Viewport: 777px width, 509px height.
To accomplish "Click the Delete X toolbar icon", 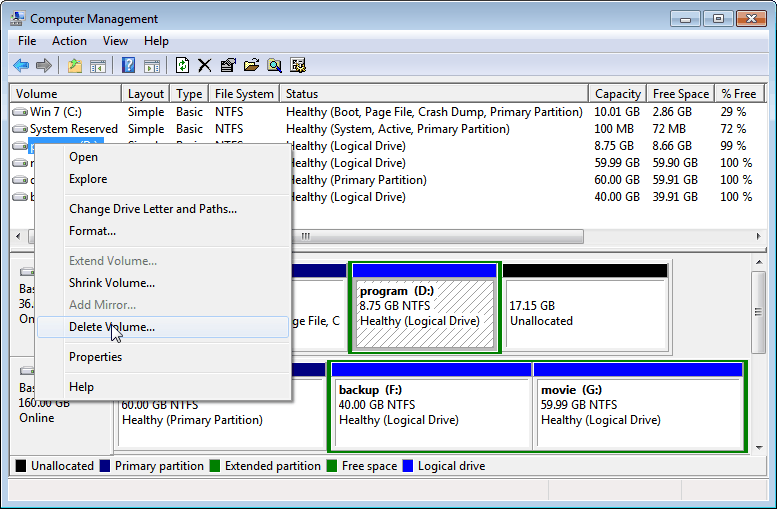I will point(205,65).
